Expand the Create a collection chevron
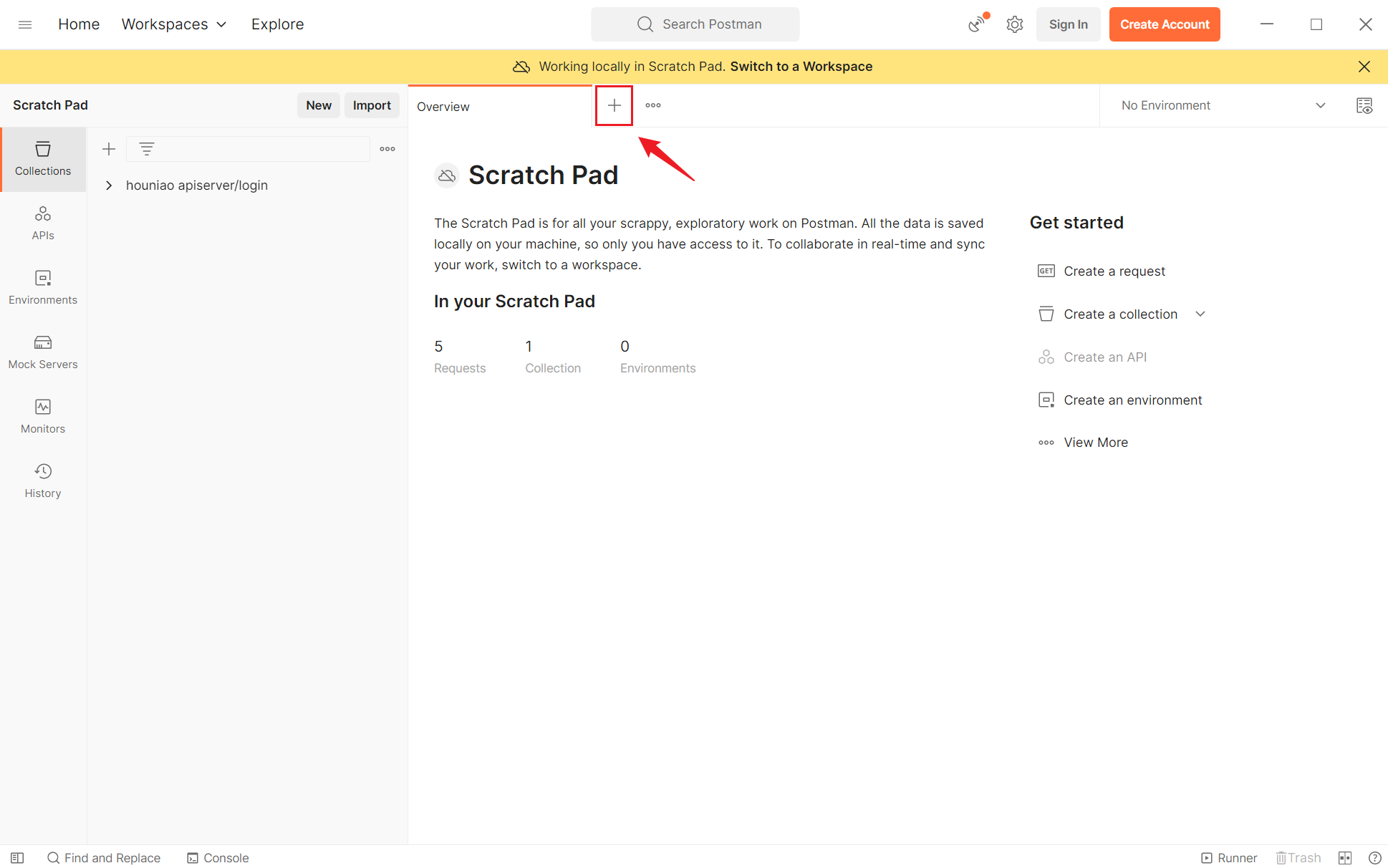The image size is (1388, 868). [x=1200, y=314]
